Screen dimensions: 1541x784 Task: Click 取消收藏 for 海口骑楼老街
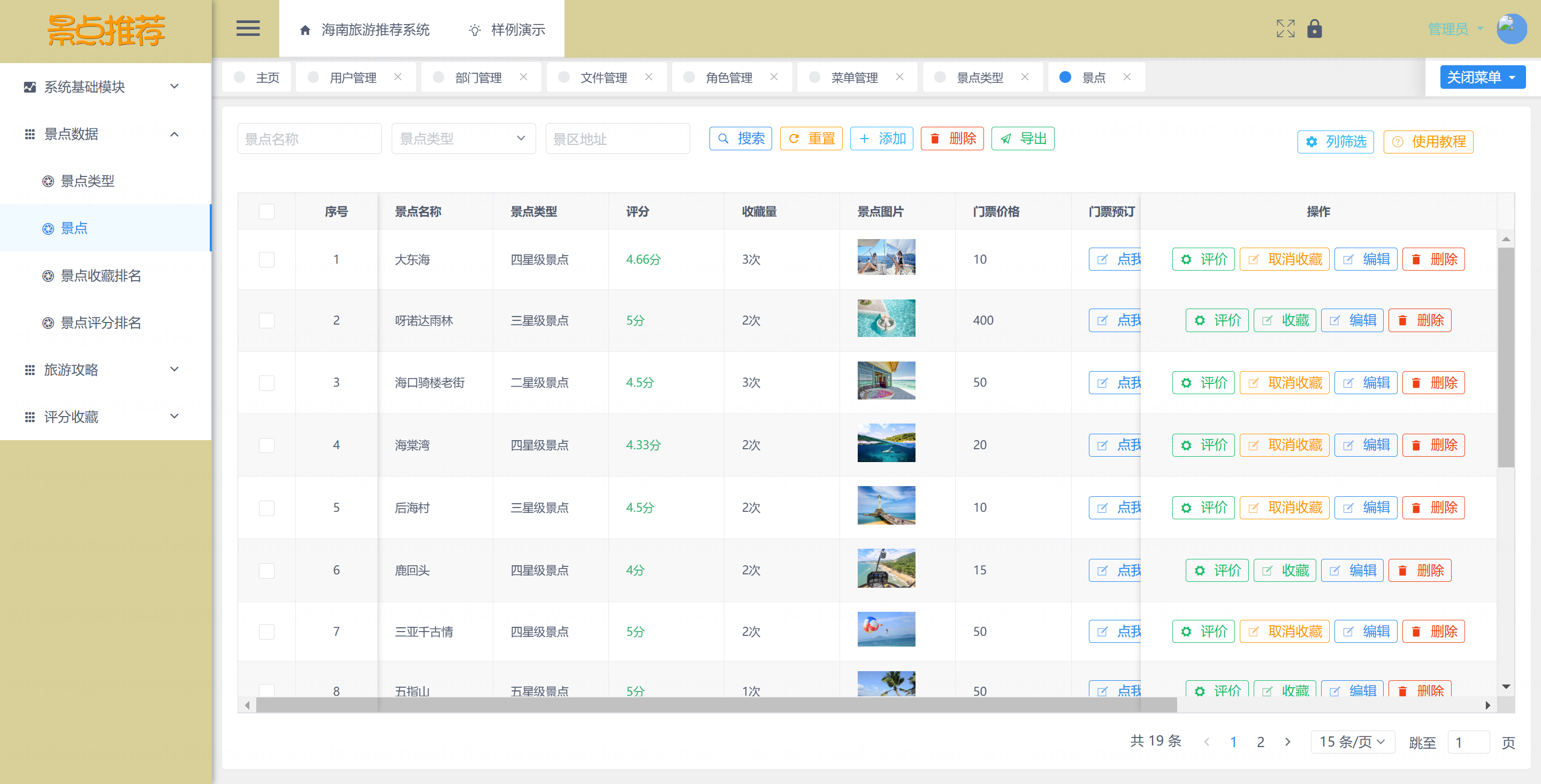coord(1284,383)
